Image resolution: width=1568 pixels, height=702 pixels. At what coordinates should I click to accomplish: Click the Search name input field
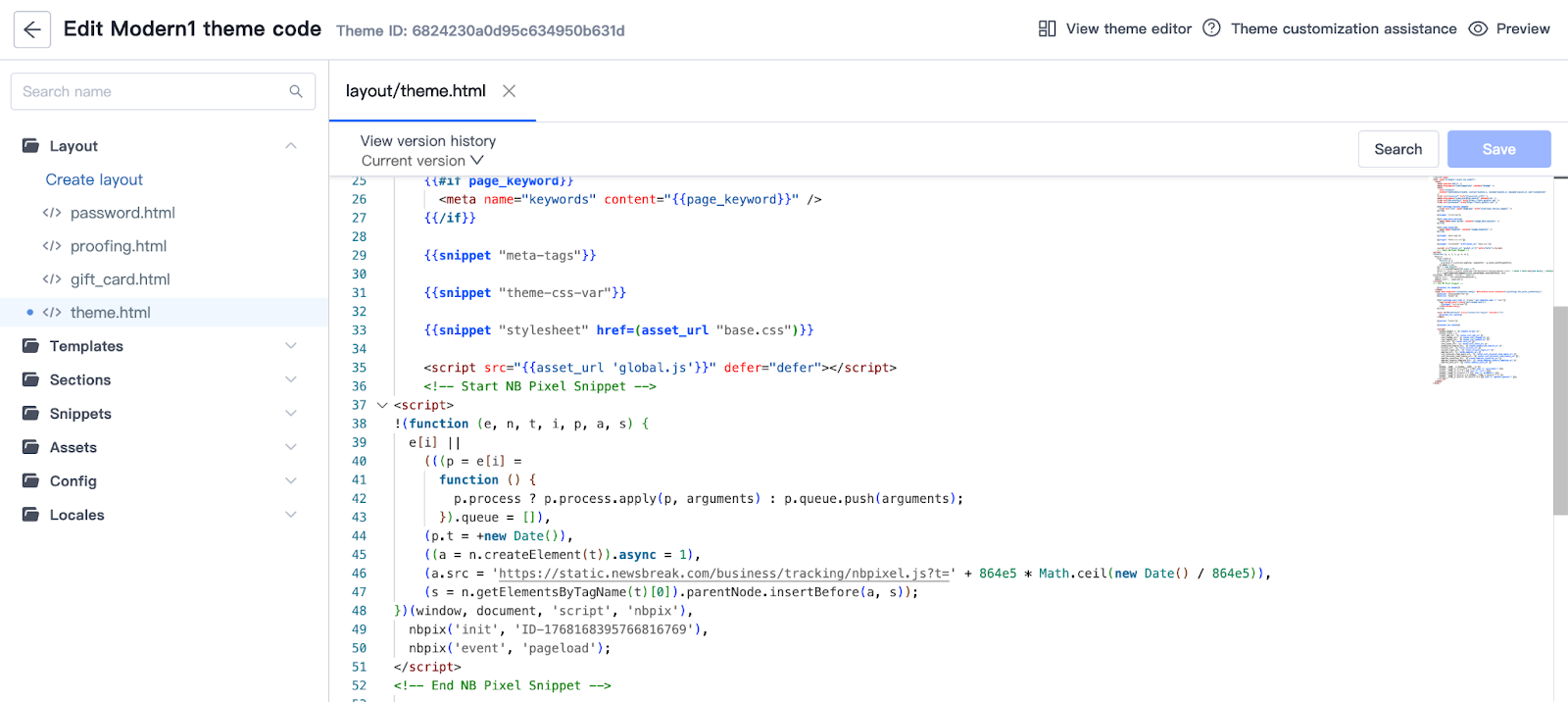tap(163, 91)
